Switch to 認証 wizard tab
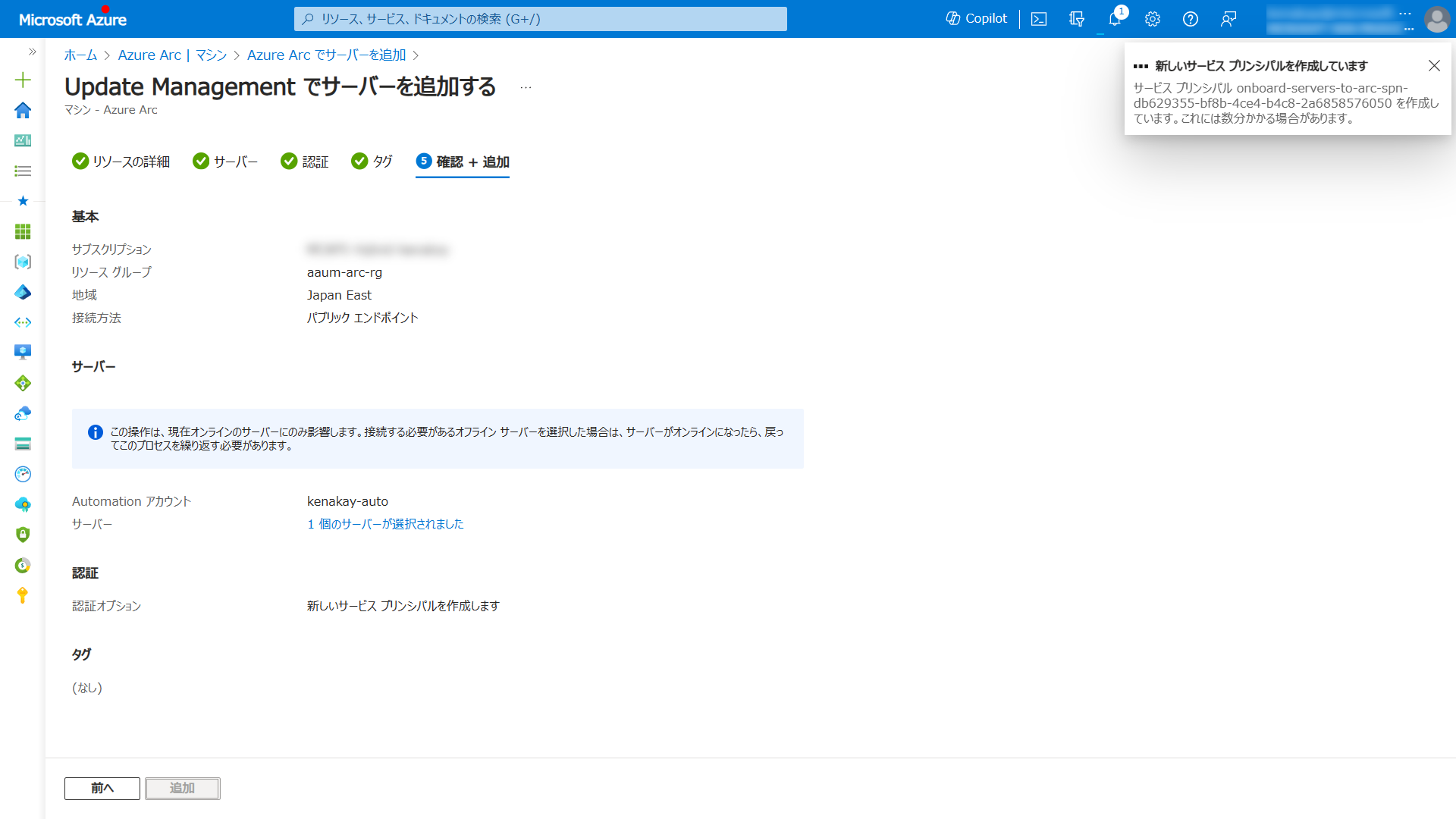Screen dimensions: 1456x819 [305, 162]
